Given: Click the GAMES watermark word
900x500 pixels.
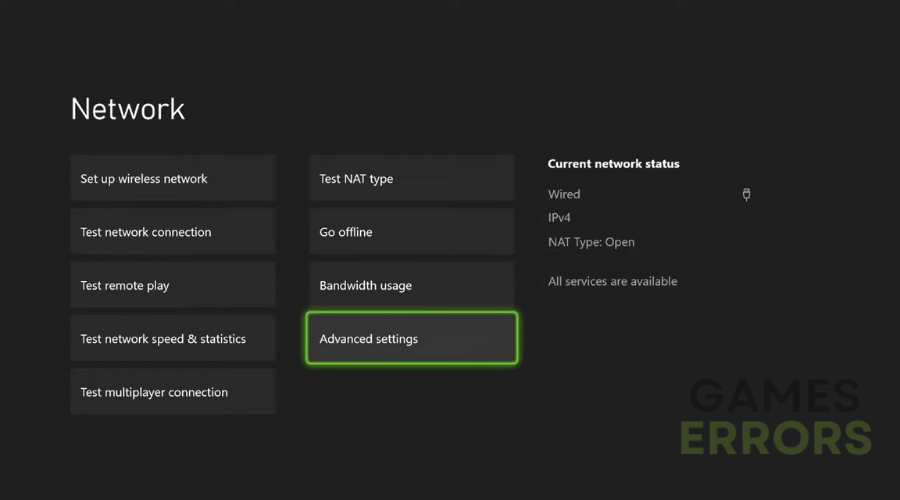Looking at the screenshot, I should click(x=774, y=397).
